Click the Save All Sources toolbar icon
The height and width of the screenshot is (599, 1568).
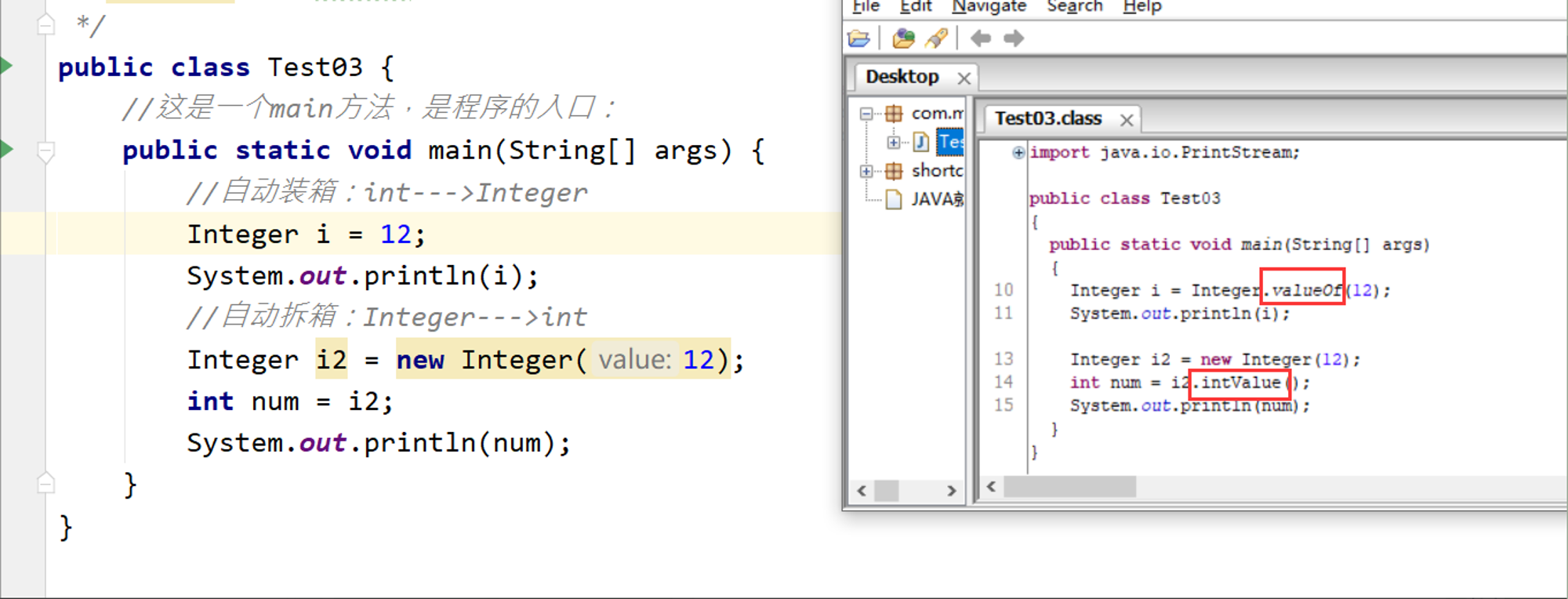[904, 38]
